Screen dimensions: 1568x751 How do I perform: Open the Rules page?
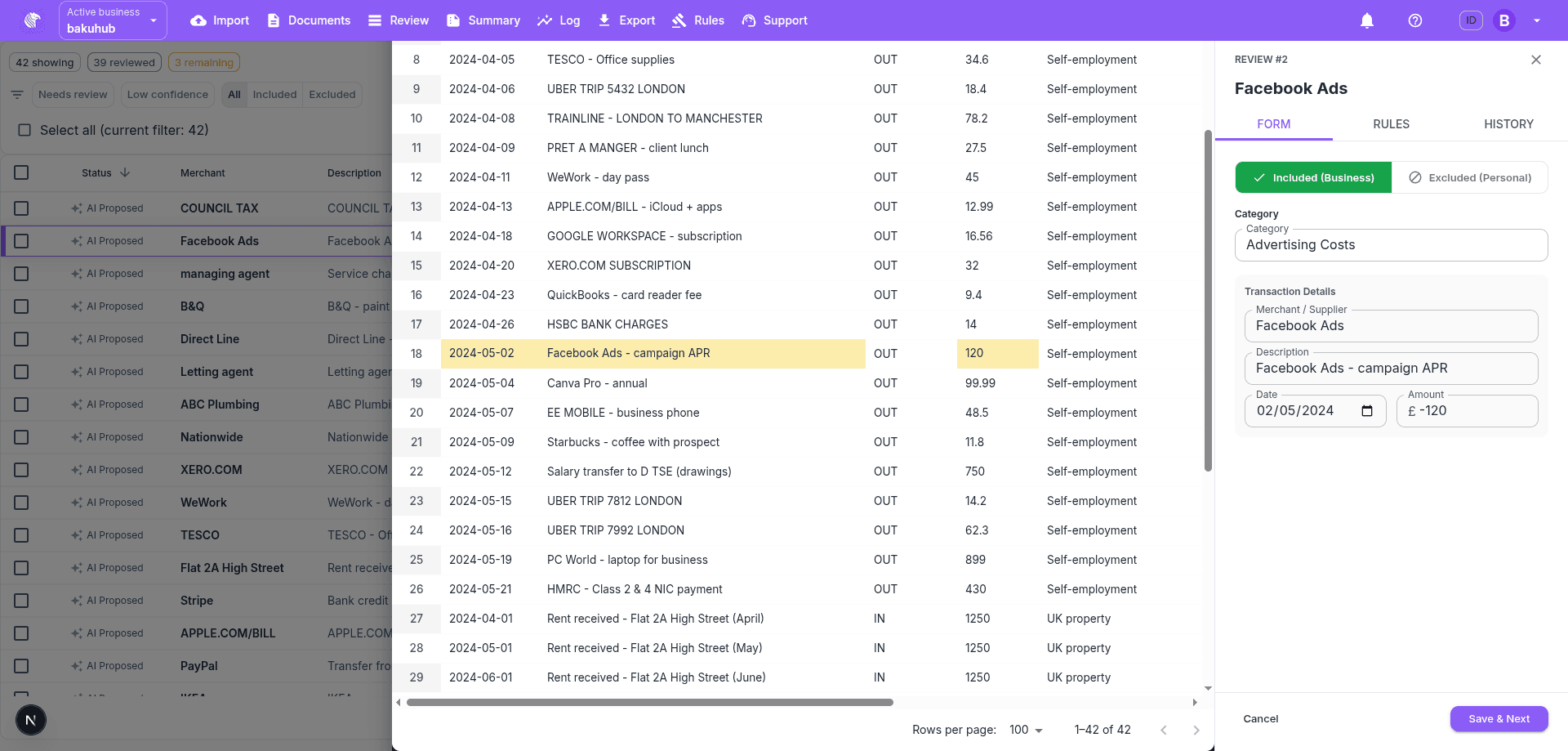(x=698, y=20)
